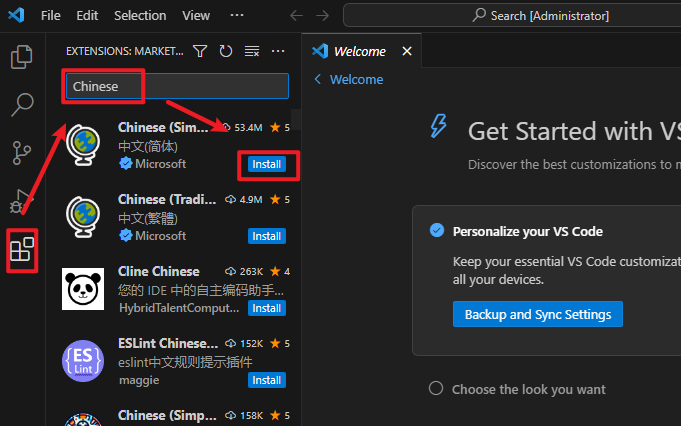
Task: Go back via the Welcome breadcrumb link
Action: point(348,79)
